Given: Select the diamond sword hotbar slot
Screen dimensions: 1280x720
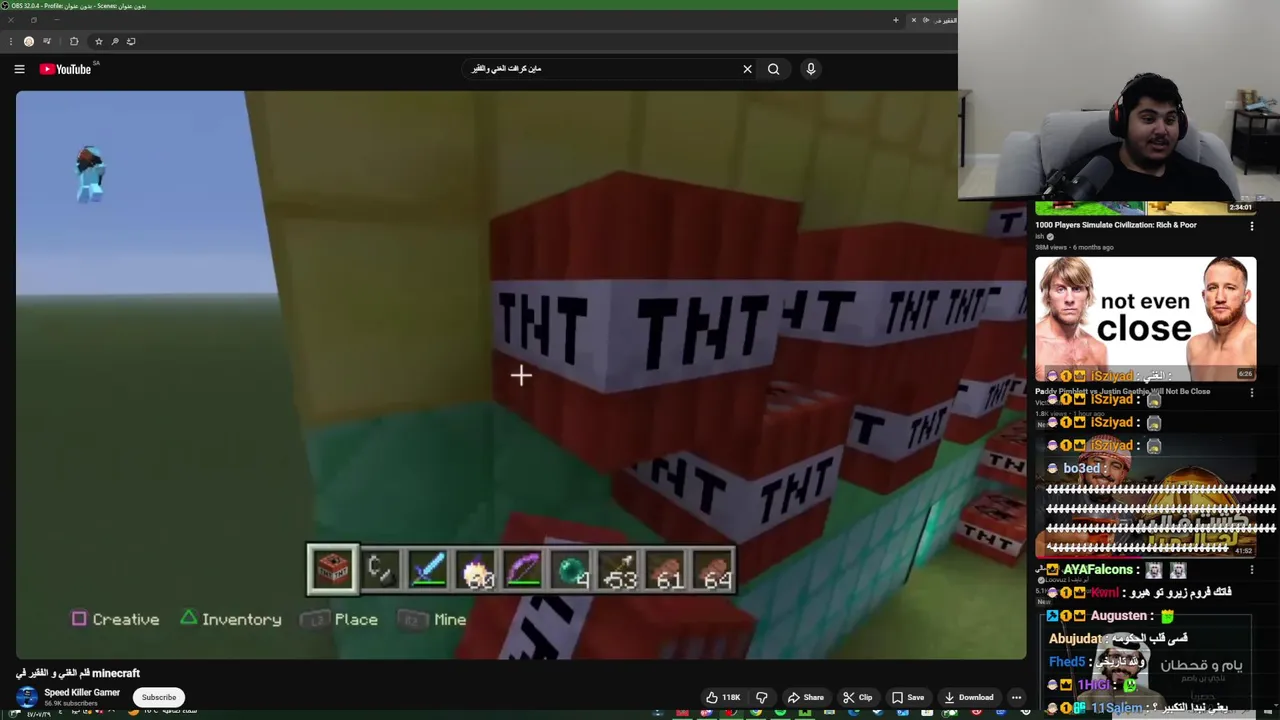Looking at the screenshot, I should (428, 570).
